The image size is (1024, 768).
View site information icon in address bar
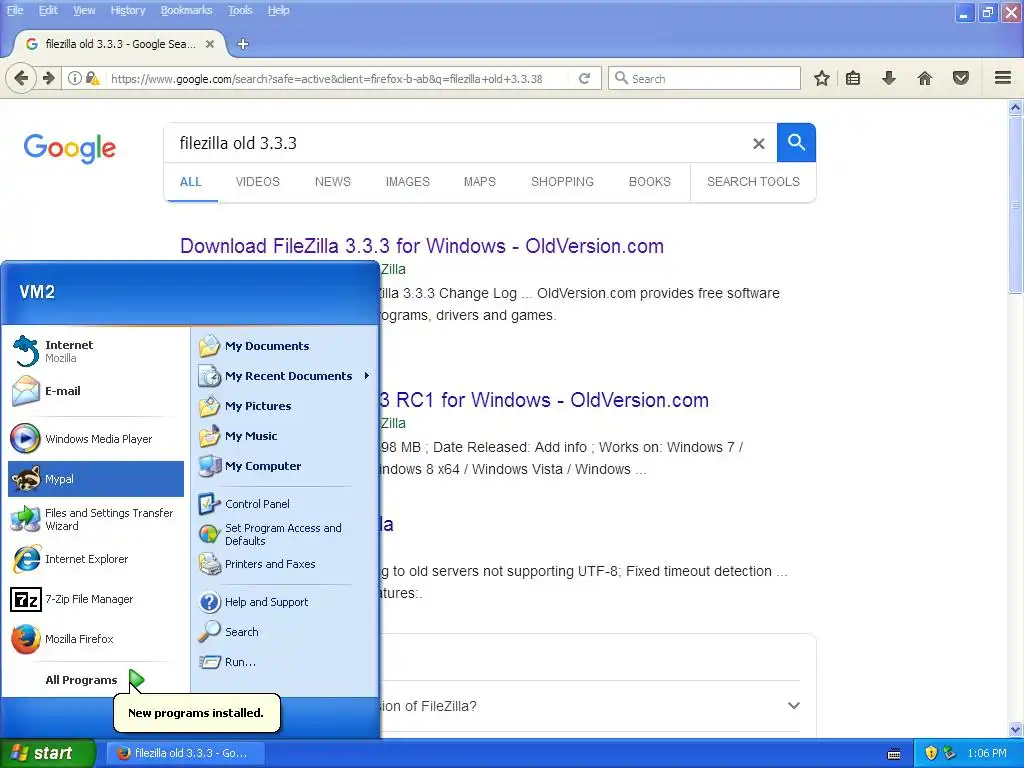(x=74, y=78)
